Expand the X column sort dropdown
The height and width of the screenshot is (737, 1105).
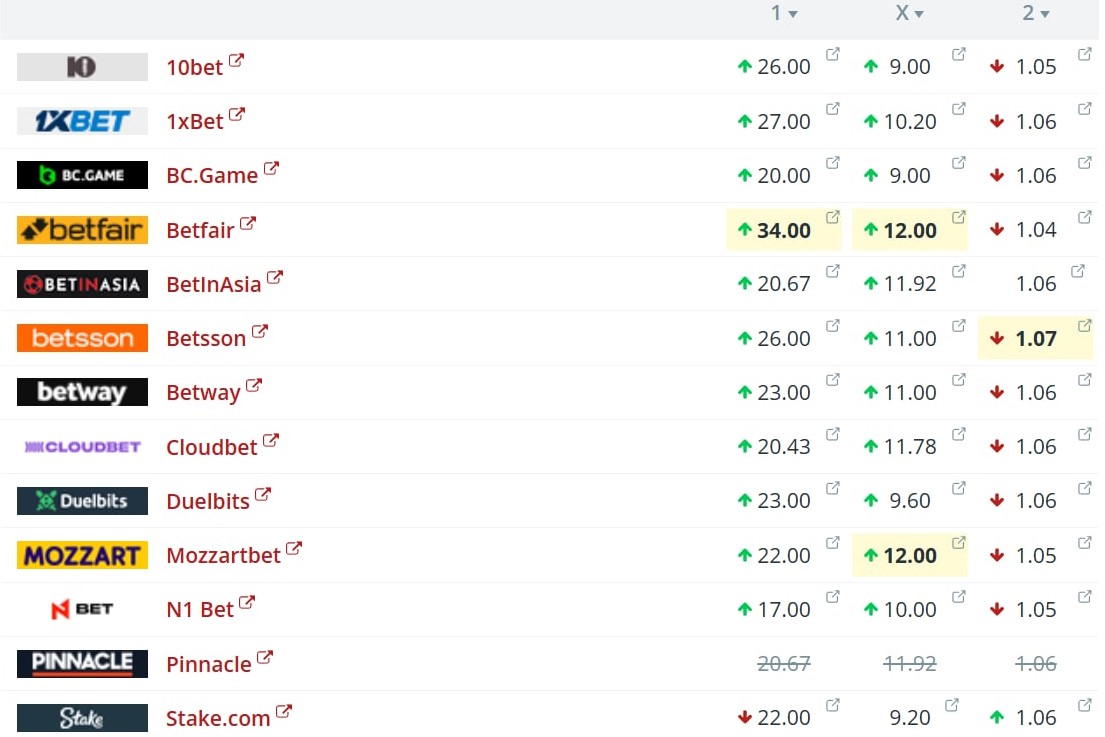[x=919, y=15]
